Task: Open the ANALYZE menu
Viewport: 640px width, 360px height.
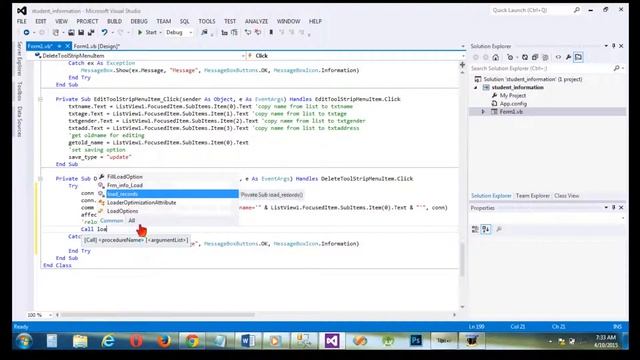Action: click(x=256, y=21)
